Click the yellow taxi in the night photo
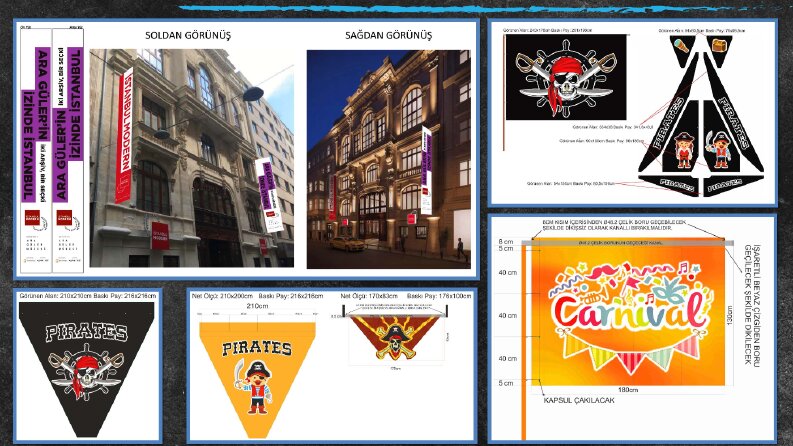This screenshot has width=793, height=446. (347, 244)
